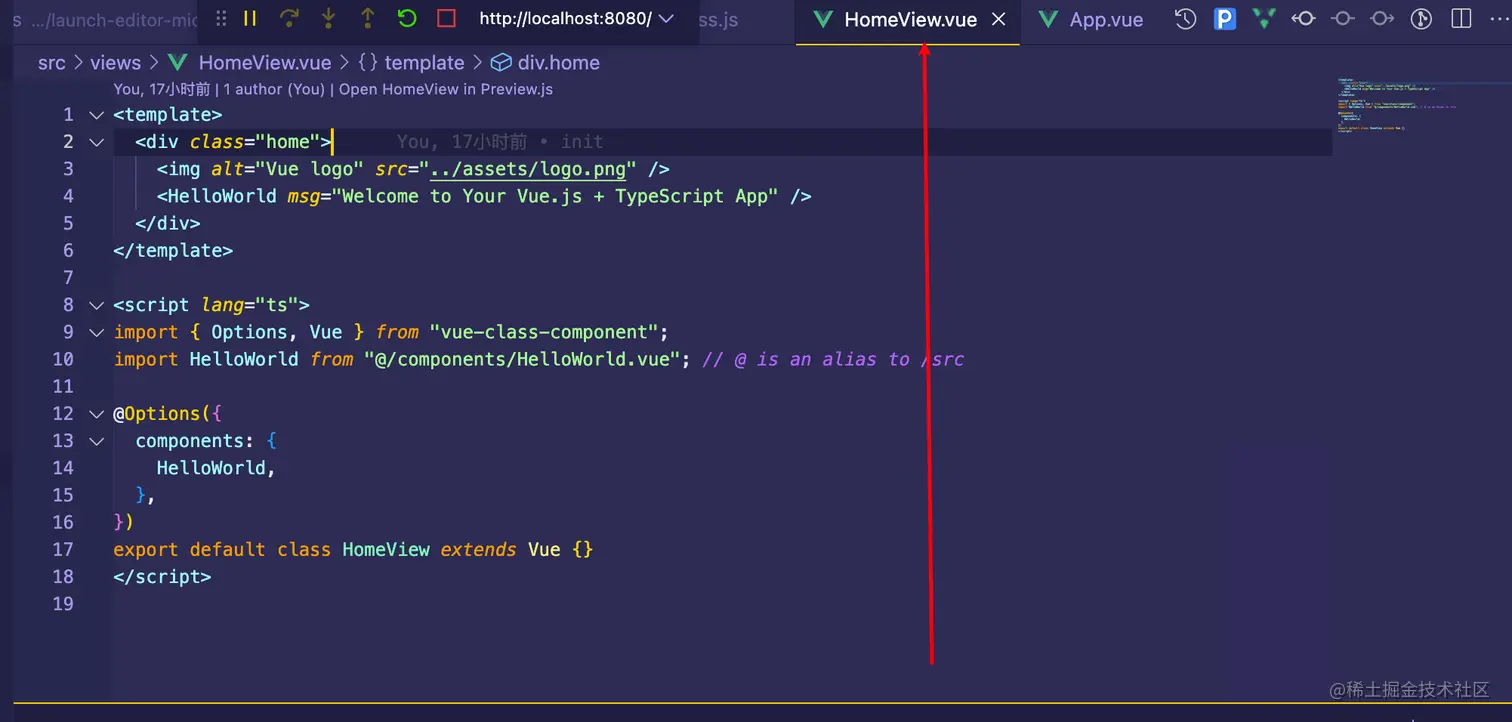Open previous change with left-arrow commit icon
Image resolution: width=1512 pixels, height=722 pixels.
pyautogui.click(x=1303, y=18)
